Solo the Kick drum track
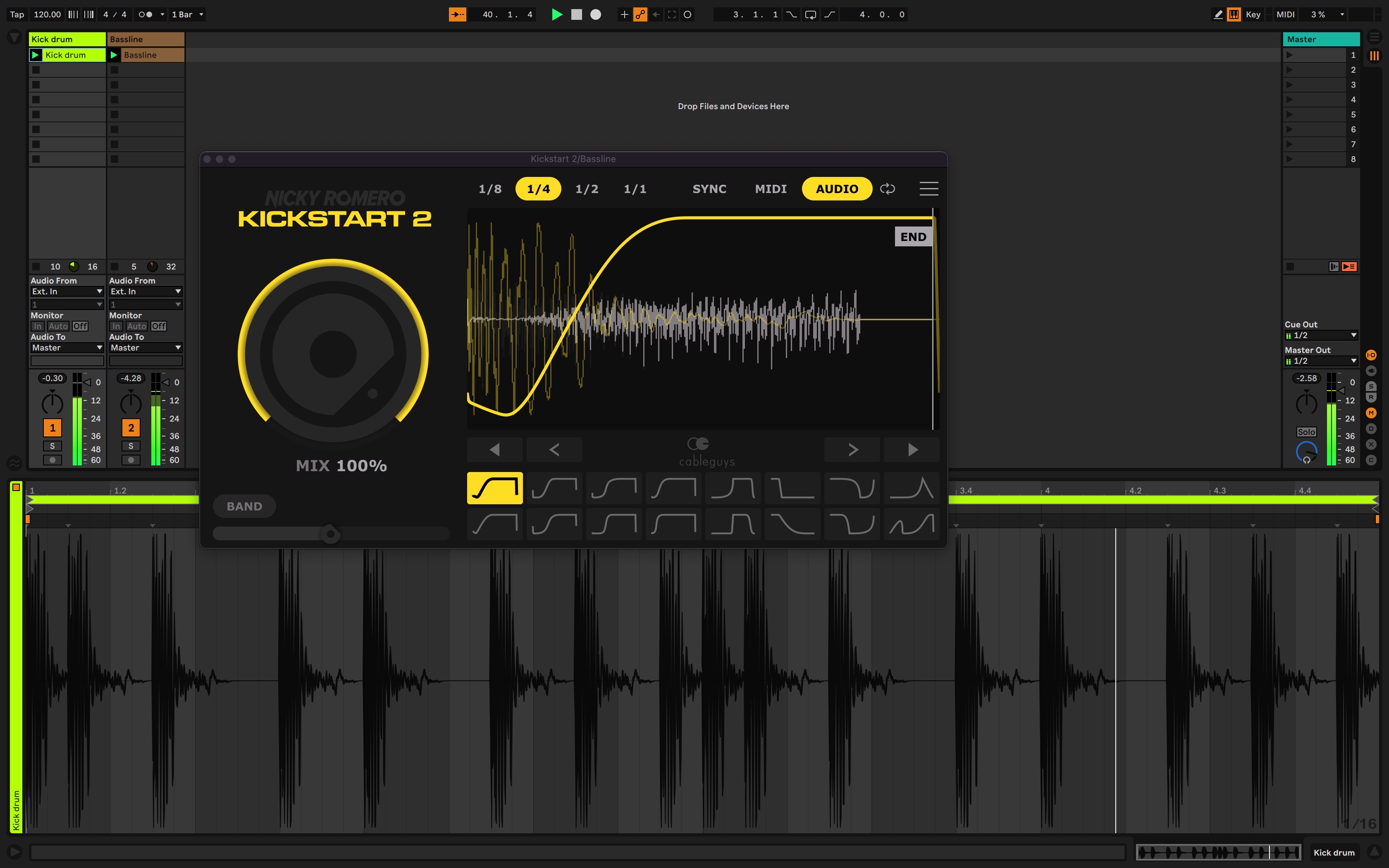The width and height of the screenshot is (1389, 868). [x=52, y=446]
